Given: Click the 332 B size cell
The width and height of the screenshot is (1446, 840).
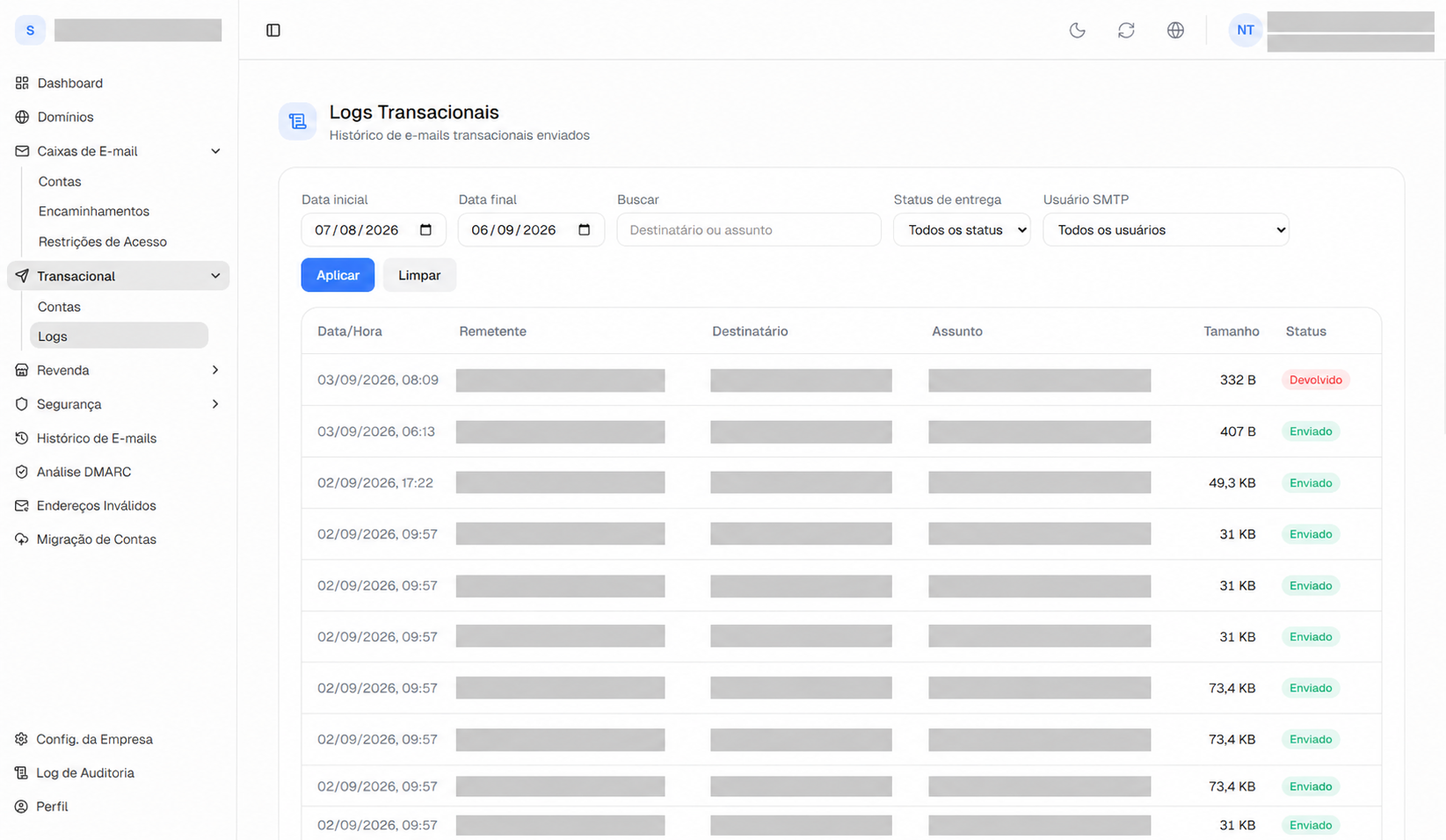Looking at the screenshot, I should 1238,380.
